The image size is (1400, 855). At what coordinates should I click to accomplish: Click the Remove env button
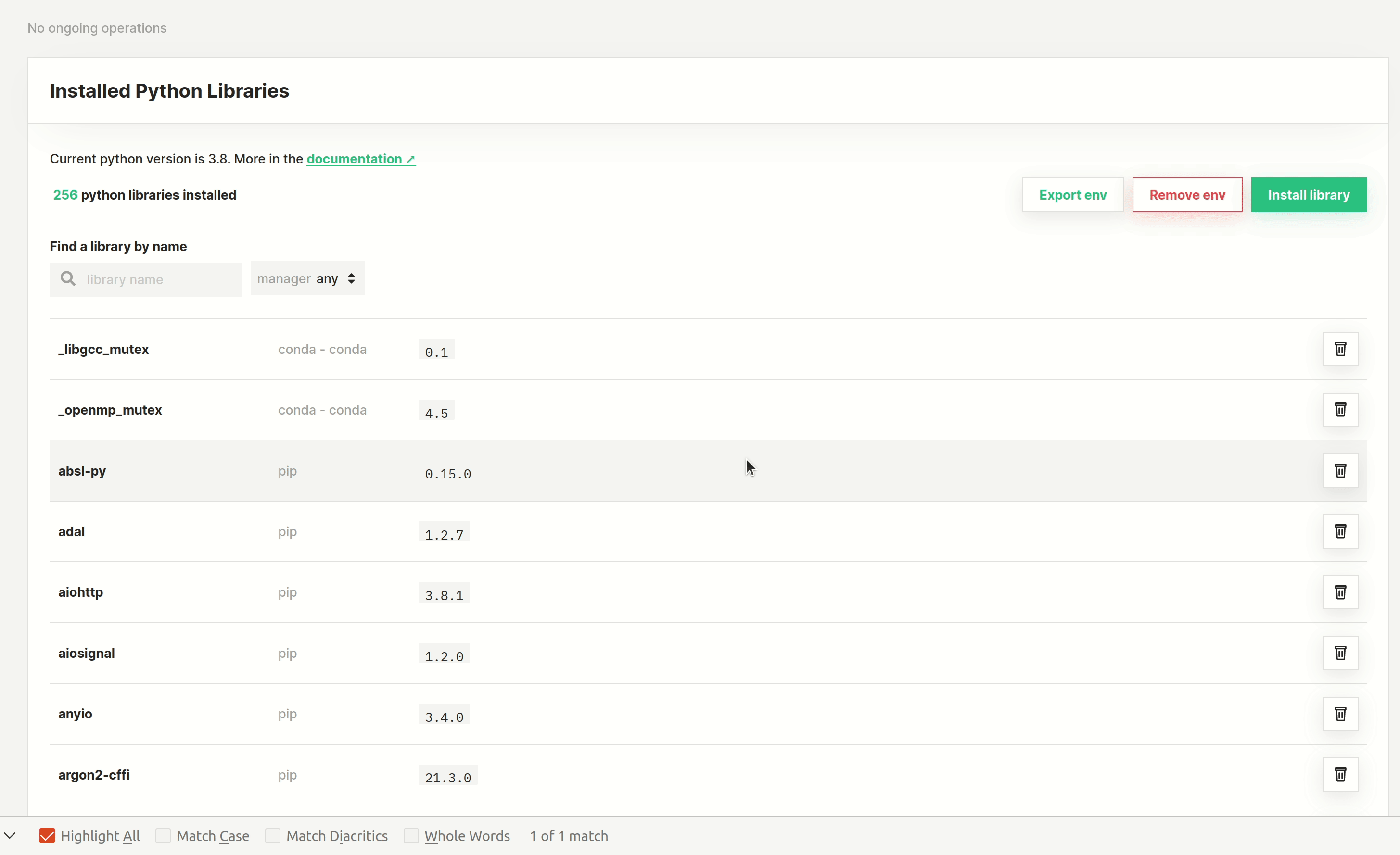(1187, 195)
